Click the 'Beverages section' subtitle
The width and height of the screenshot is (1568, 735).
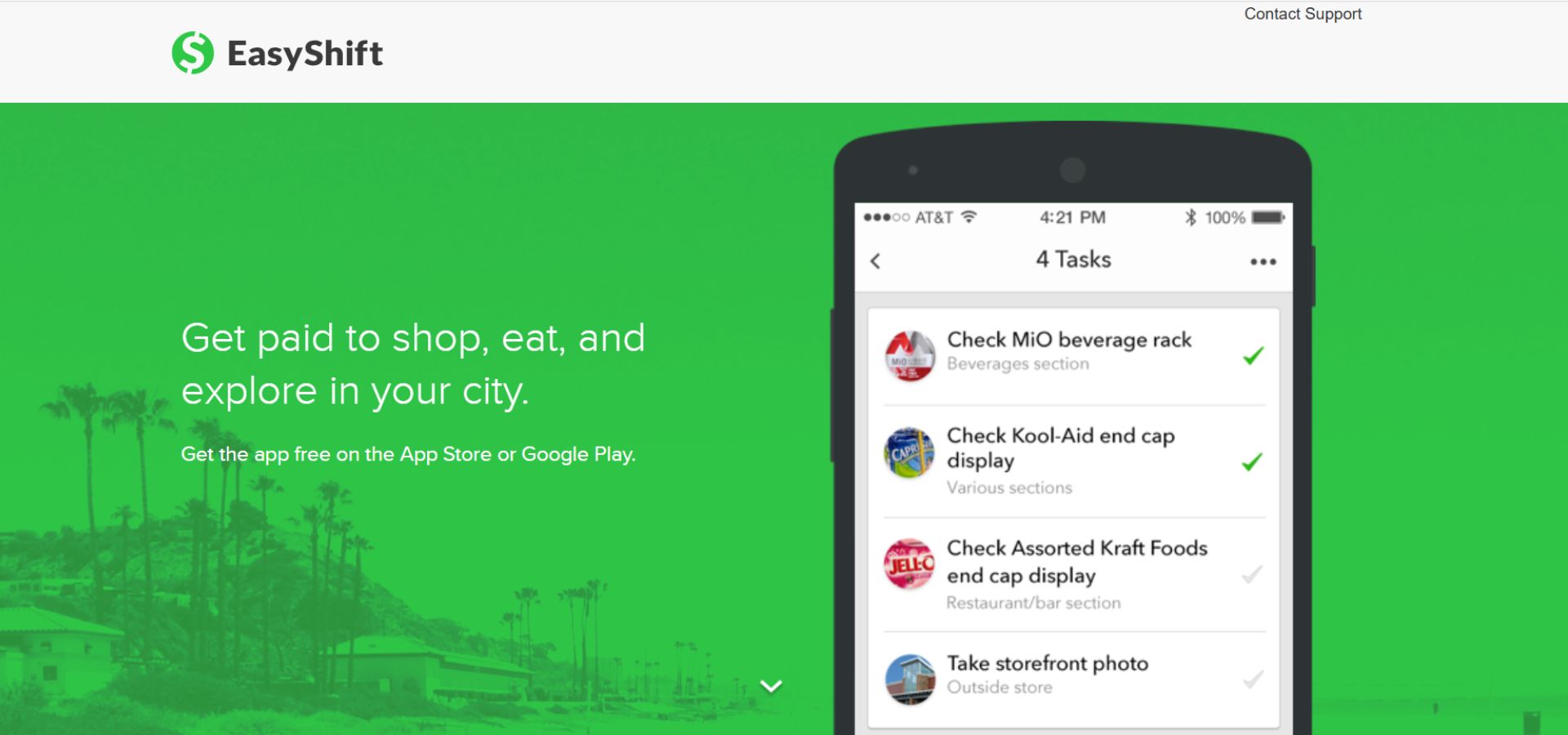click(x=1018, y=364)
